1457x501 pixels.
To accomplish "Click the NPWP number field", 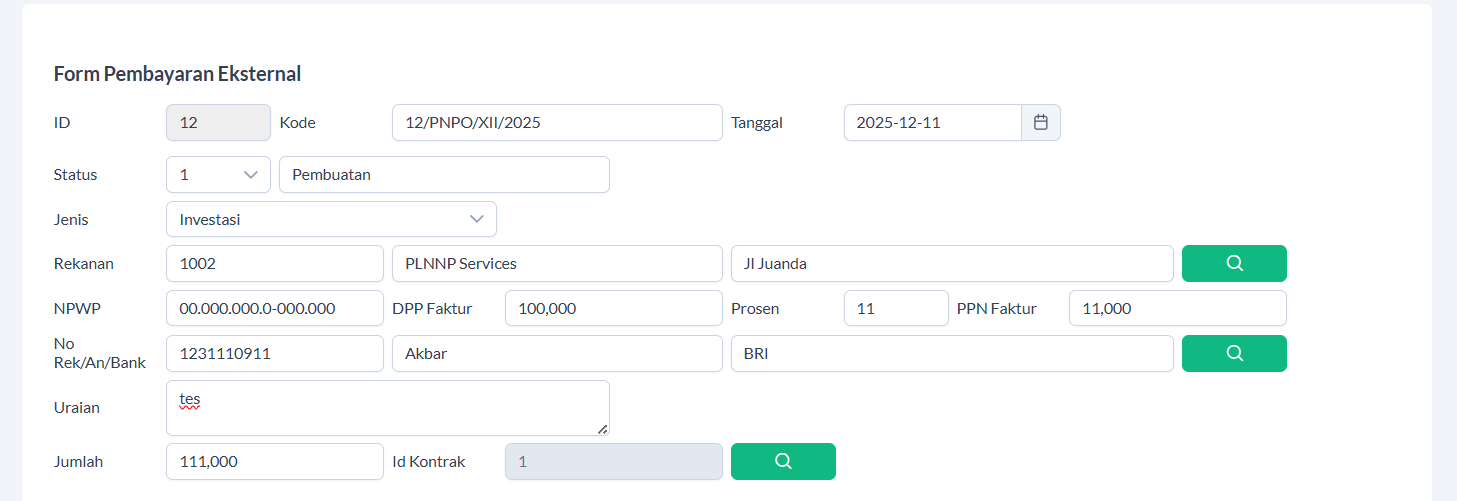I will point(275,308).
